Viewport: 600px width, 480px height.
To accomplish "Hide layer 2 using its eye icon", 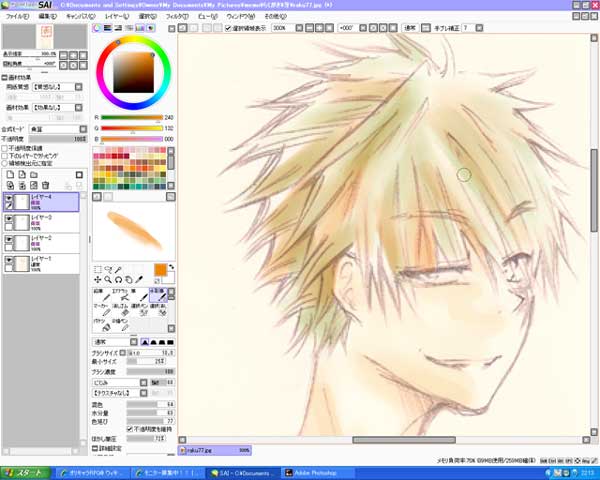I will (8, 239).
